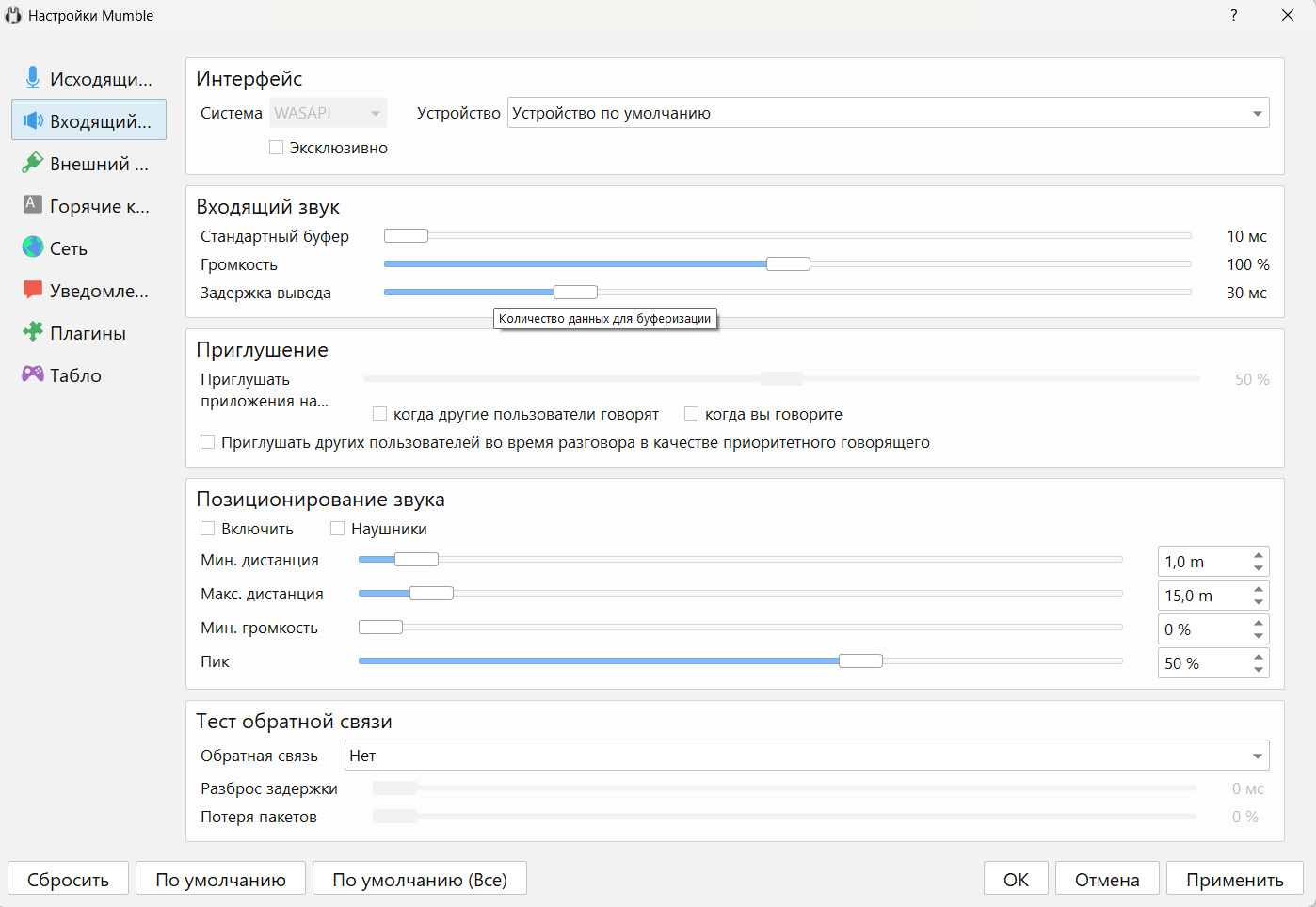Open the Плагины settings tab
The width and height of the screenshot is (1316, 907).
pos(88,332)
